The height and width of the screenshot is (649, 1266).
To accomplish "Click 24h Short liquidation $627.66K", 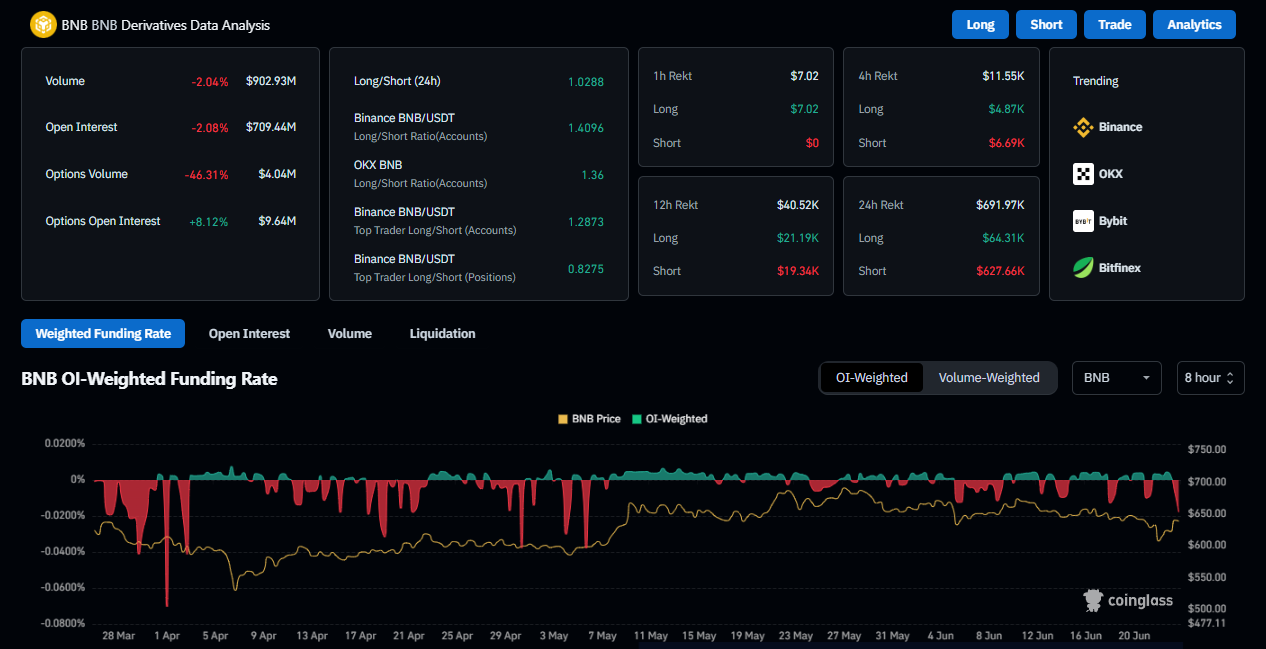I will coord(1001,271).
